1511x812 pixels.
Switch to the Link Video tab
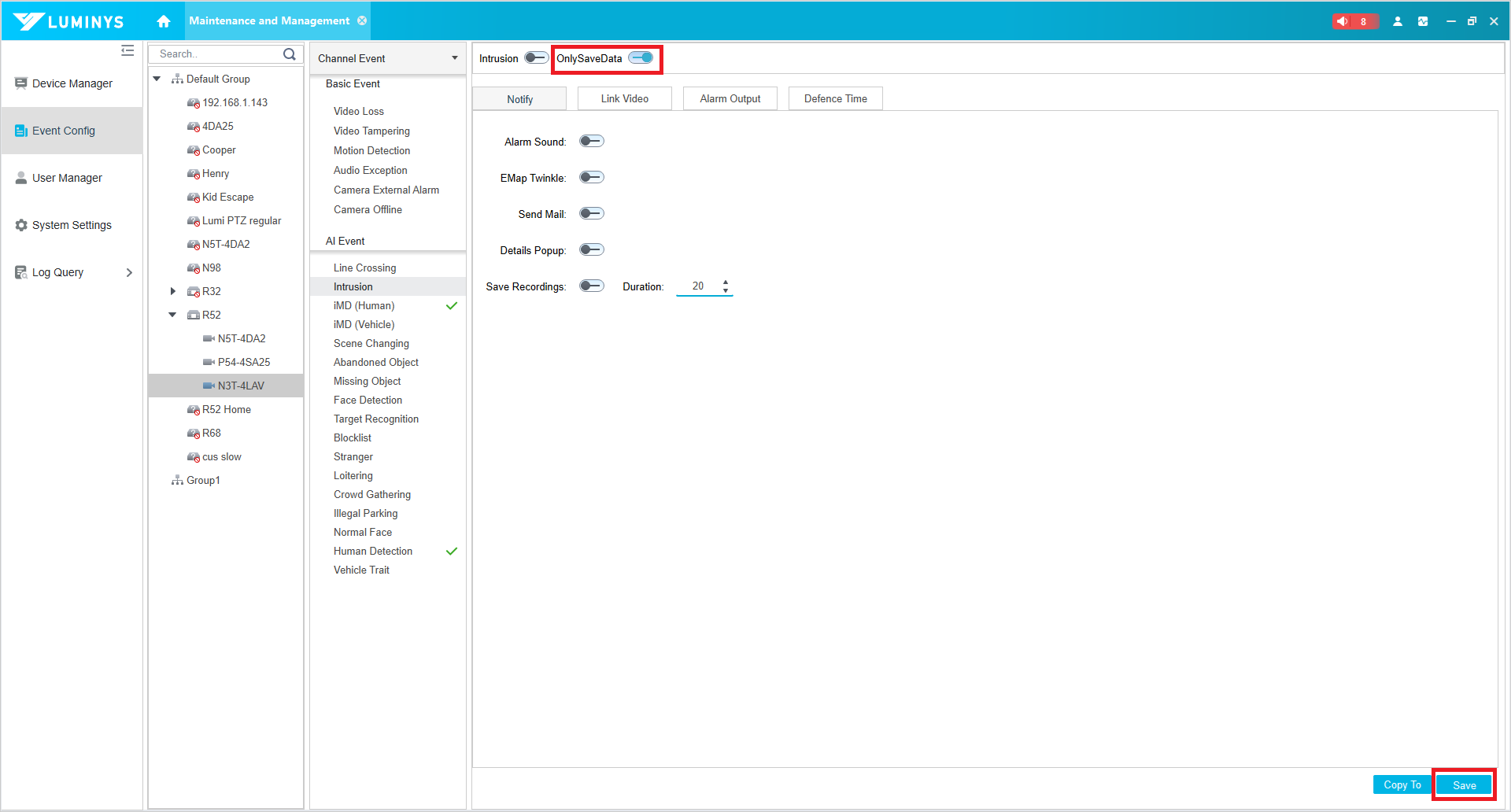click(624, 98)
